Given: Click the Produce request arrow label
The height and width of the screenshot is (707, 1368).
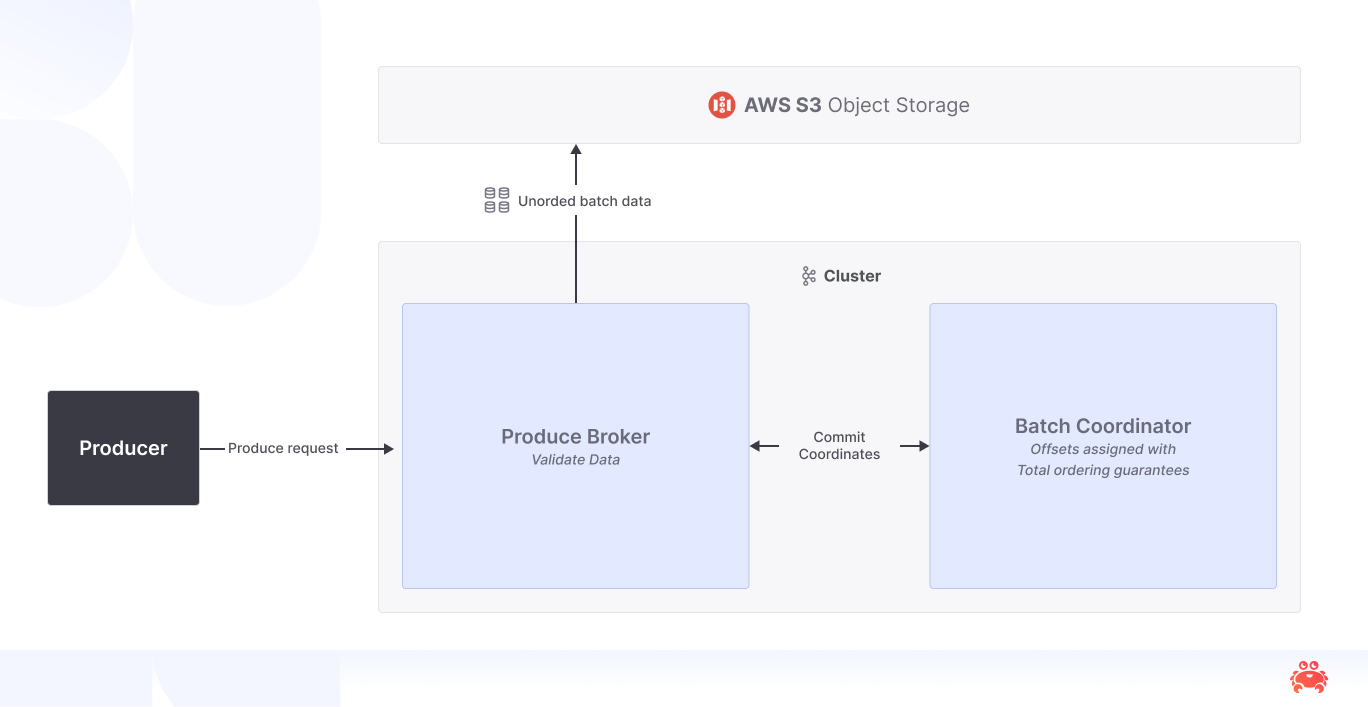Looking at the screenshot, I should [x=283, y=448].
